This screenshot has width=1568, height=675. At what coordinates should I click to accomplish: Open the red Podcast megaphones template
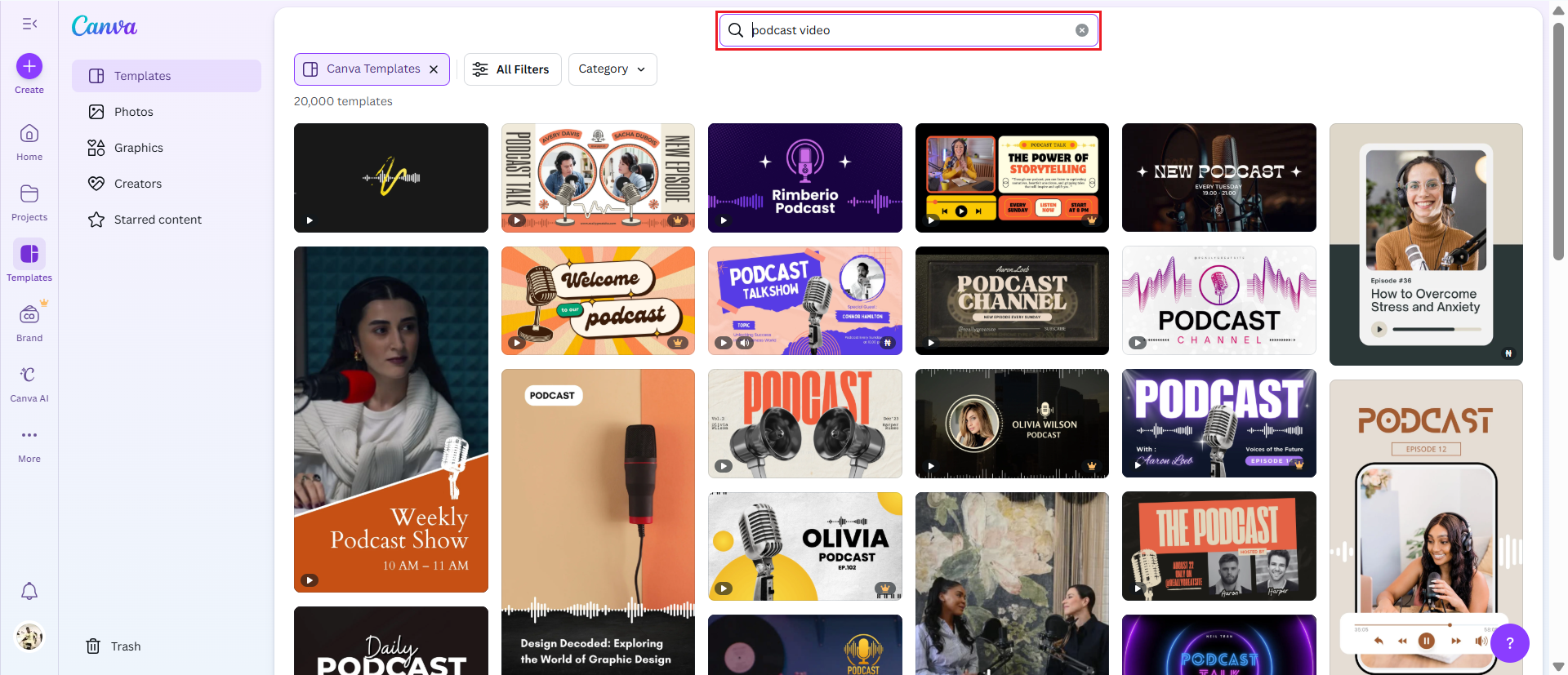[x=805, y=424]
